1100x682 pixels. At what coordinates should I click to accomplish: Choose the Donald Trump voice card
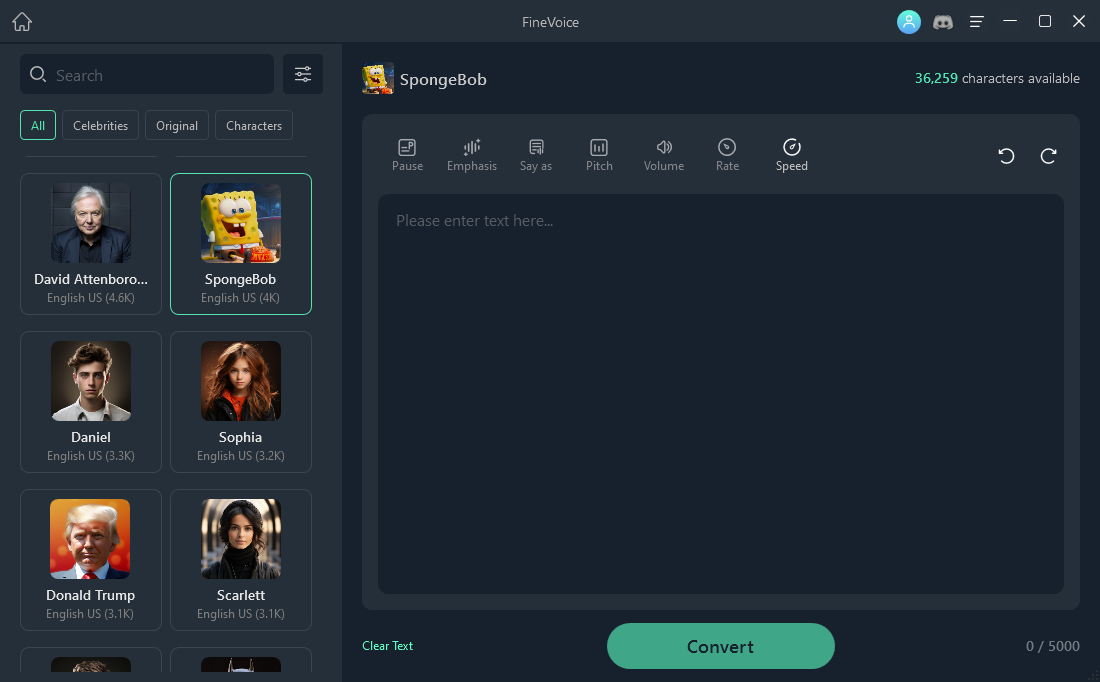pyautogui.click(x=91, y=560)
